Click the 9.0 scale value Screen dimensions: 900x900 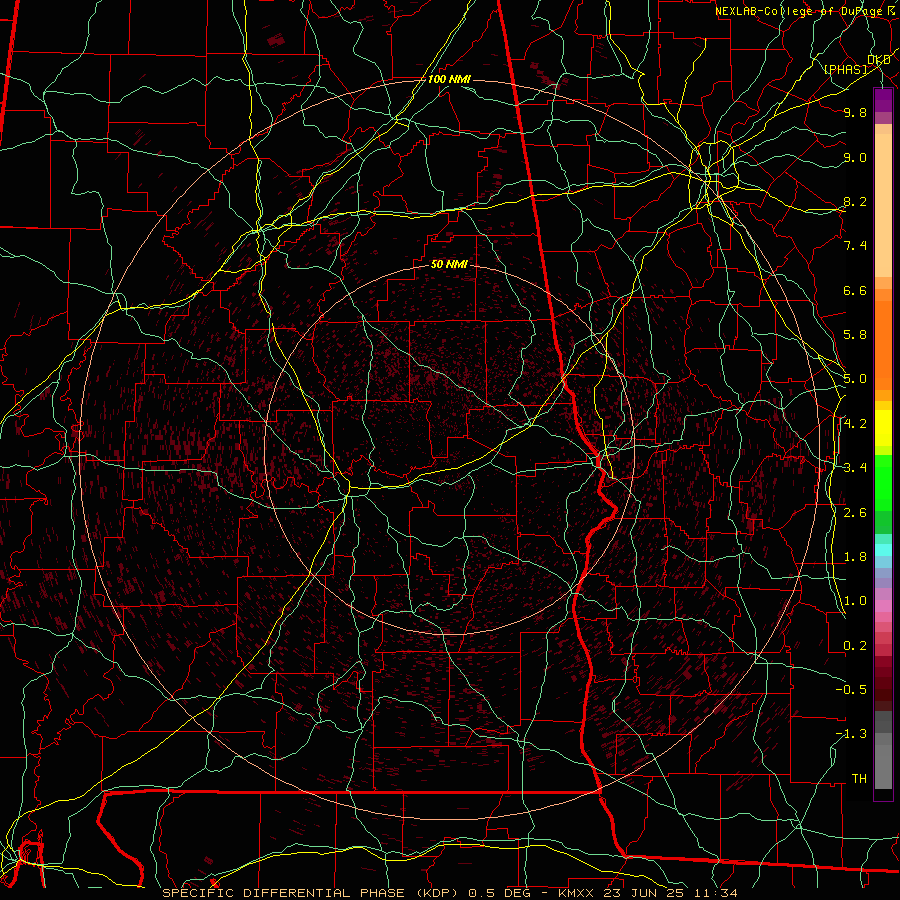coord(855,157)
